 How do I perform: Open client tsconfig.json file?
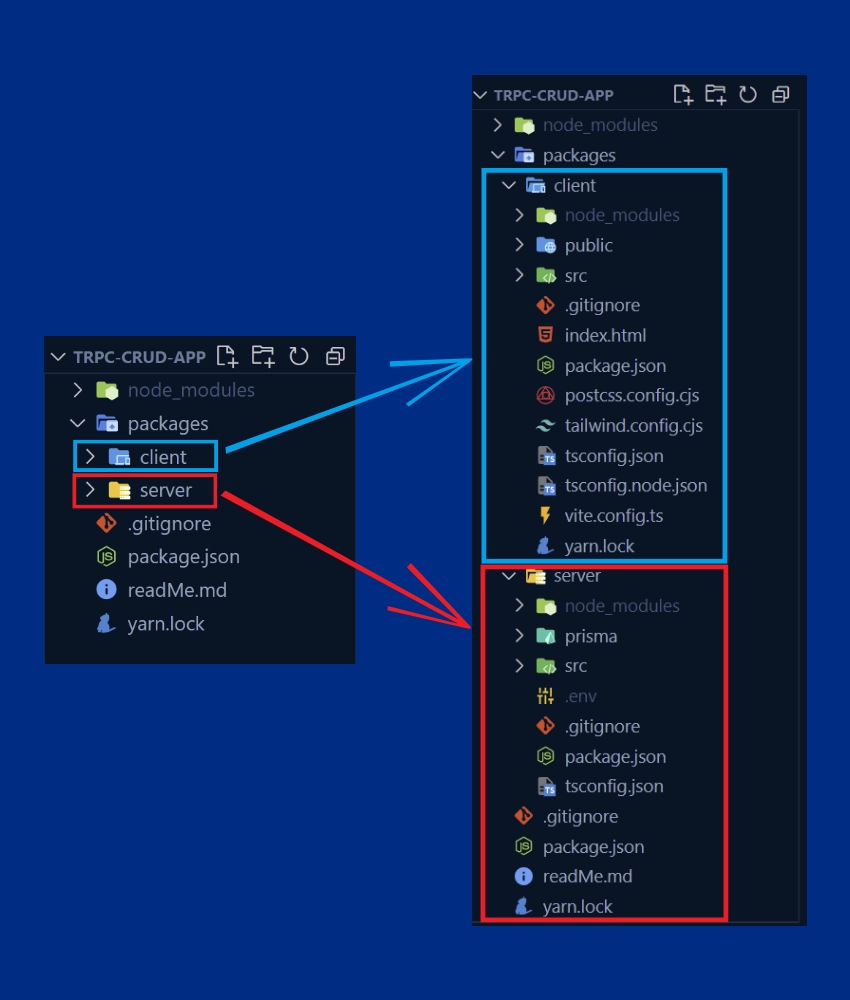point(613,456)
